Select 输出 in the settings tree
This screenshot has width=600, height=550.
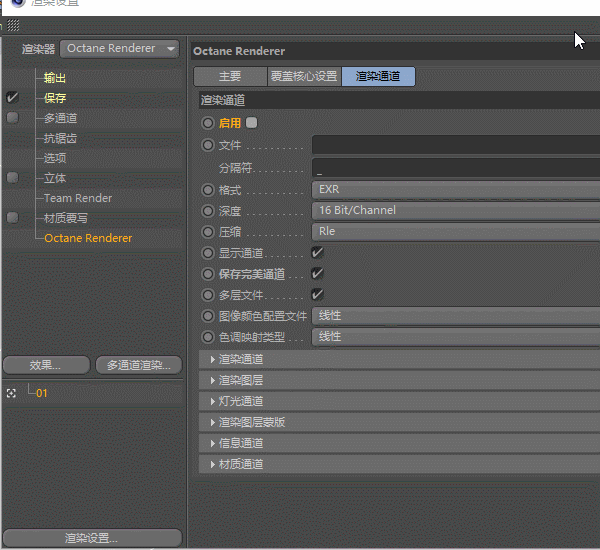[x=55, y=78]
